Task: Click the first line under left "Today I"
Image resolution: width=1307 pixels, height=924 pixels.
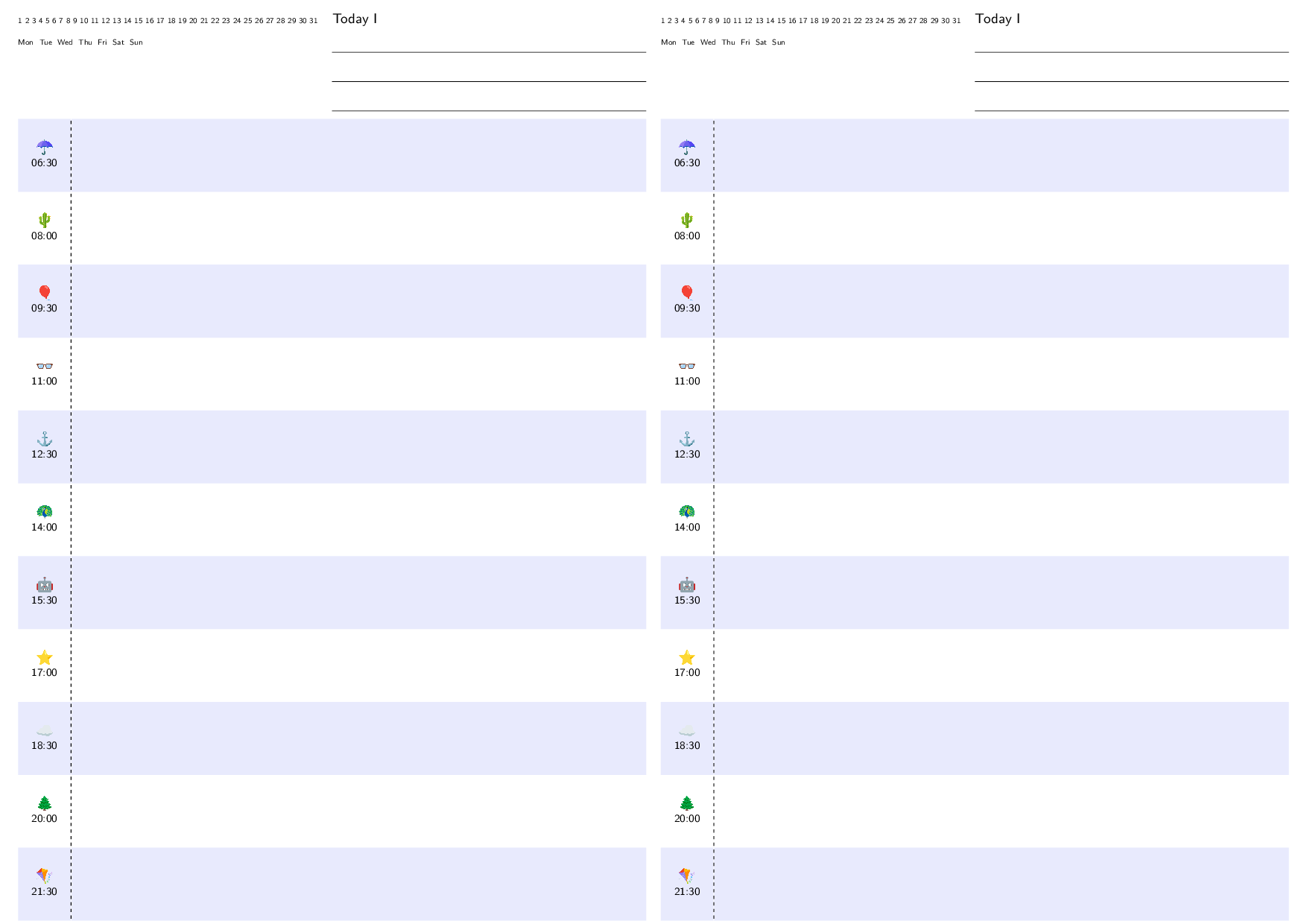Action: 489,51
